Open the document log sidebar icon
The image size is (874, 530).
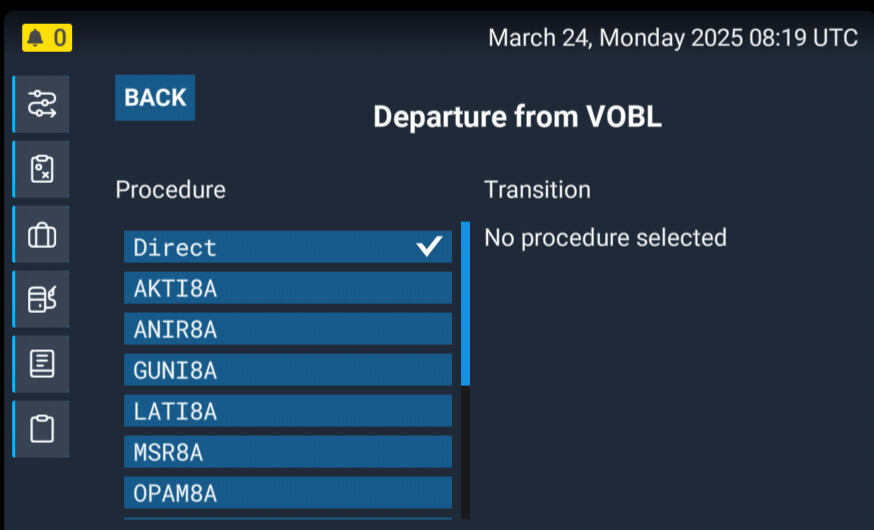pyautogui.click(x=41, y=364)
